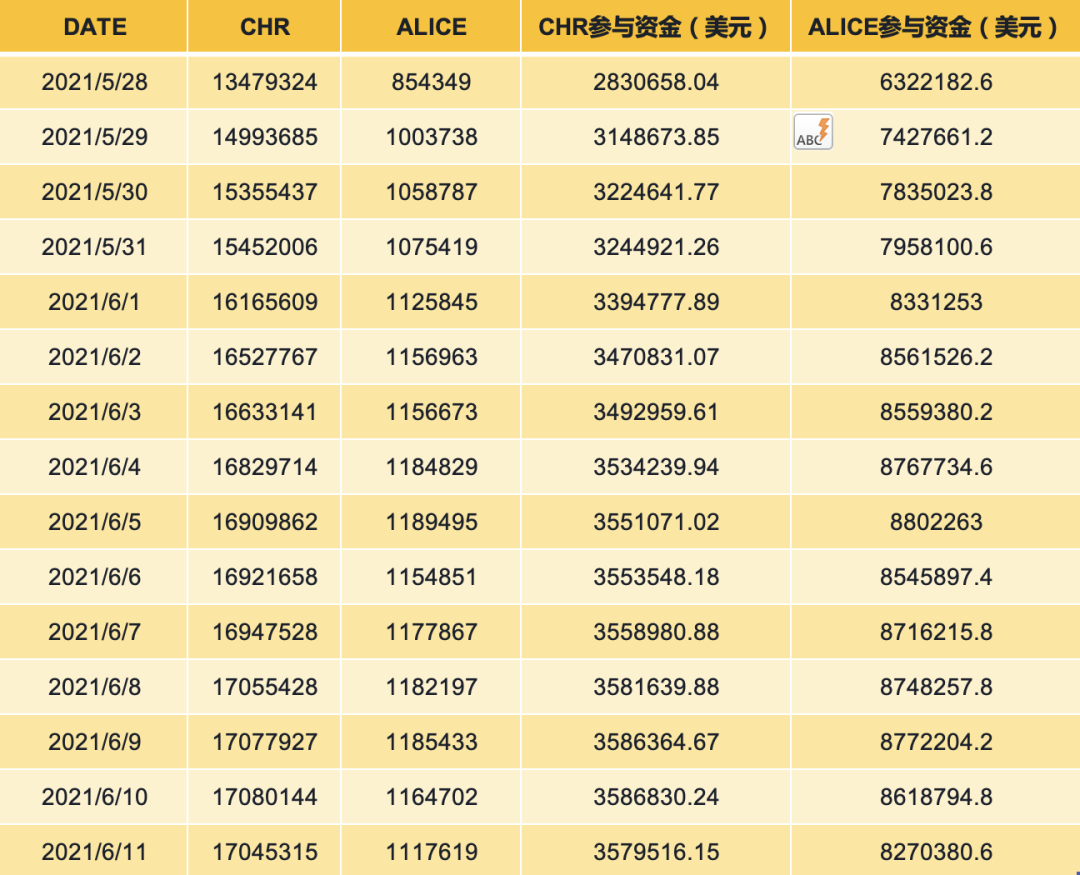This screenshot has width=1080, height=875.
Task: Click date cell 2021/6/4
Action: tap(94, 467)
